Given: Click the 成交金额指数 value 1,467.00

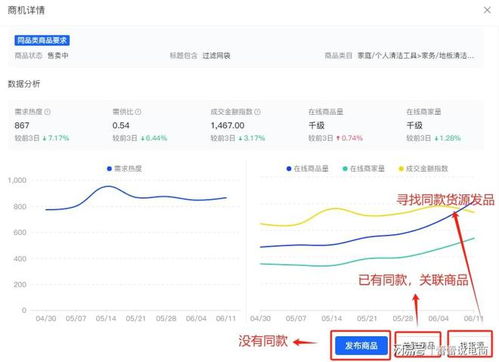Looking at the screenshot, I should pos(227,126).
